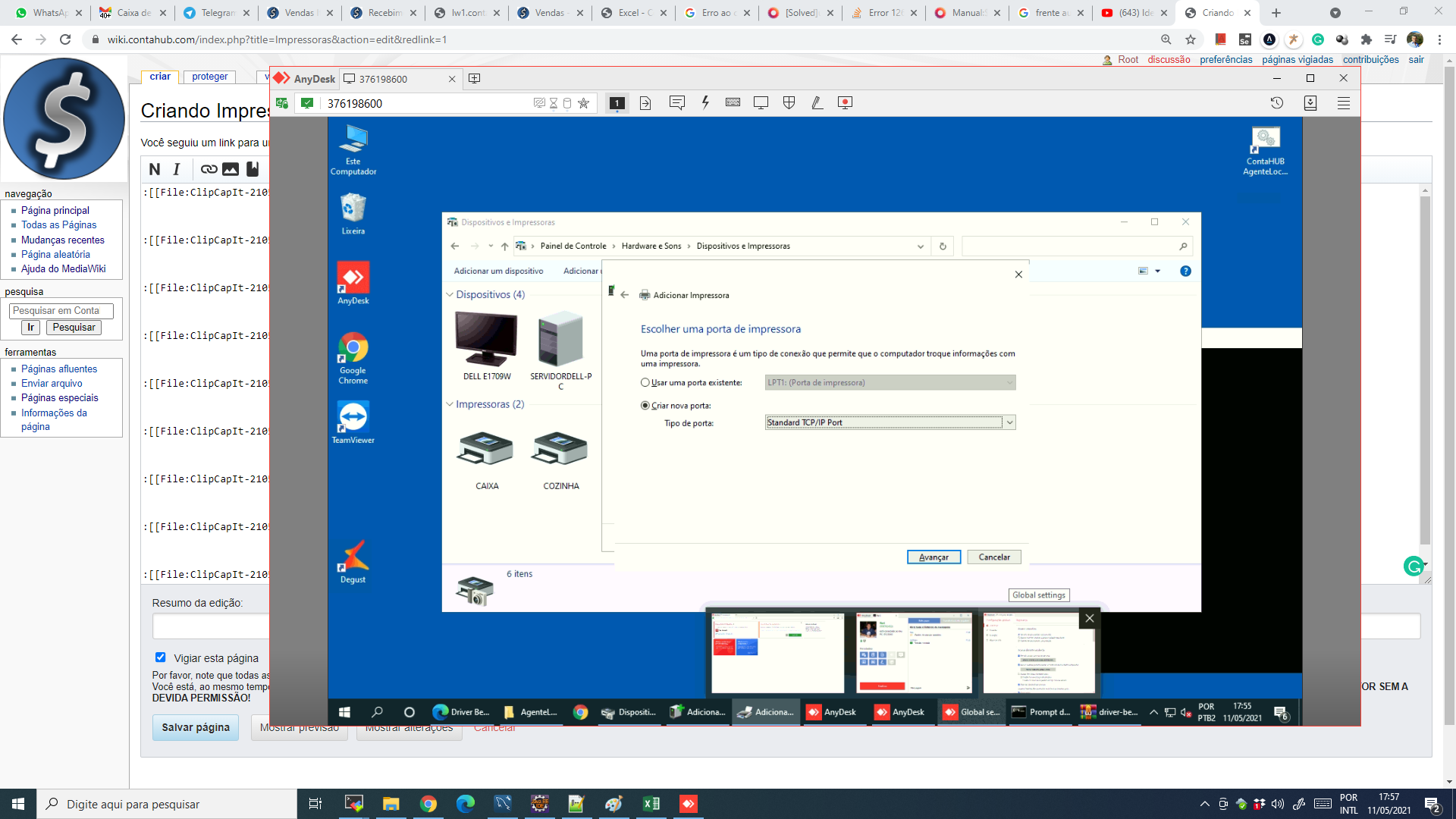Switch to the 'proteger' wiki tab

click(210, 77)
